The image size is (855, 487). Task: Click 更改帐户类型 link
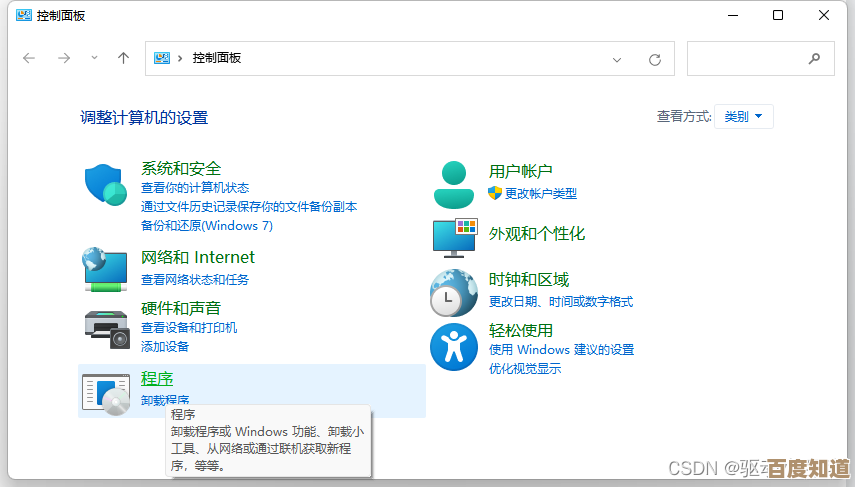(541, 194)
